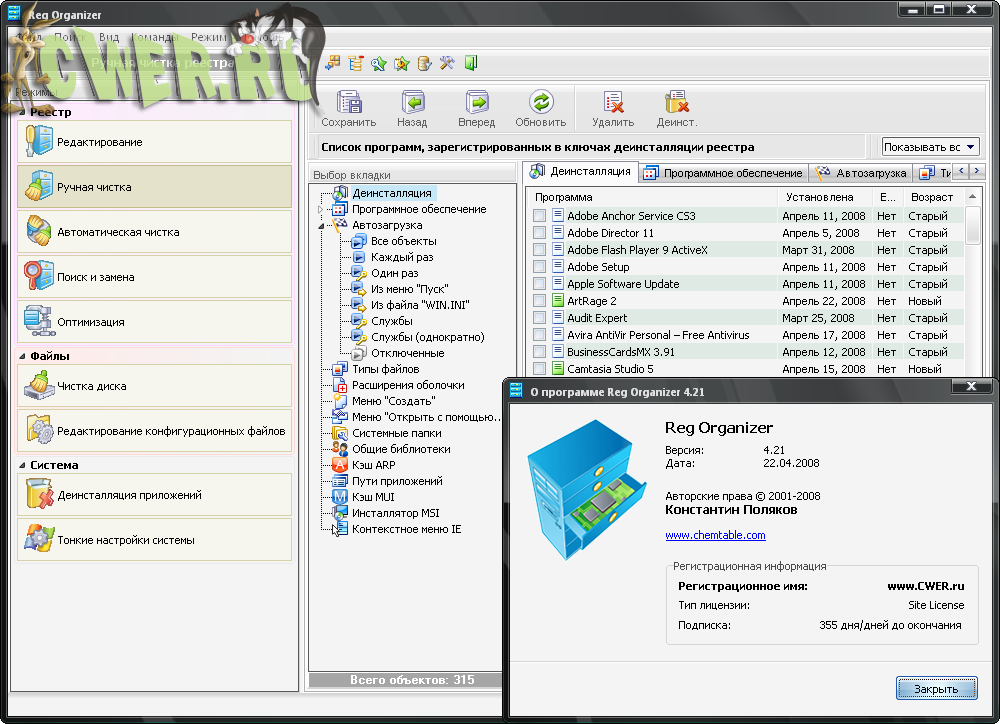This screenshot has width=1000, height=724.
Task: Expand the Программное обеспечение tree node
Action: [x=322, y=210]
